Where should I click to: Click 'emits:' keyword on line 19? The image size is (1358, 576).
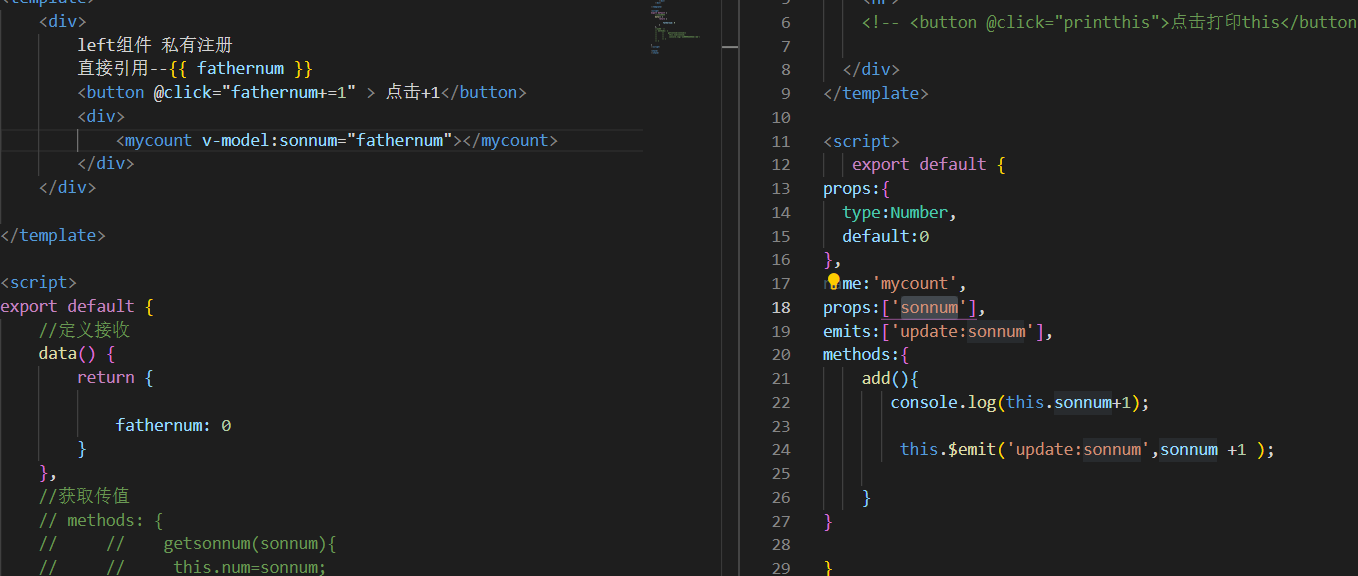tap(852, 331)
